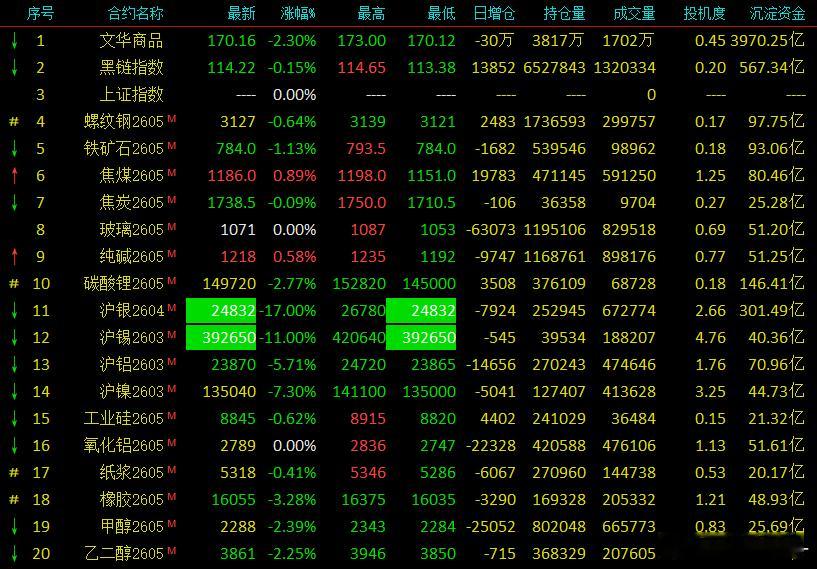The height and width of the screenshot is (569, 817).
Task: Select the 上证指数 contract name
Action: coord(131,95)
